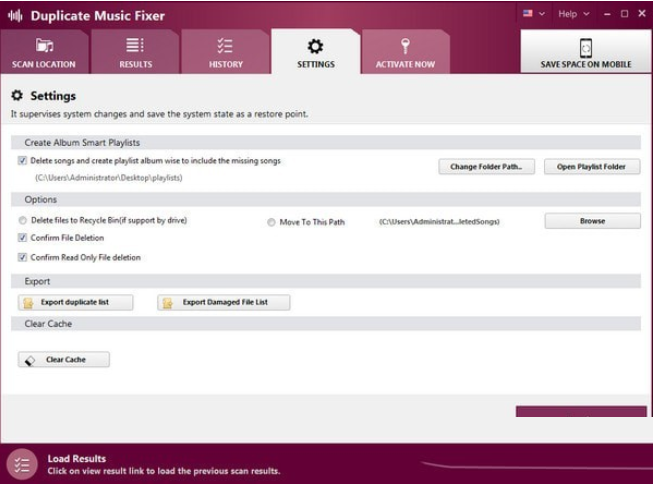Close the Duplicate Music Fixer window
653x485 pixels.
(x=642, y=14)
